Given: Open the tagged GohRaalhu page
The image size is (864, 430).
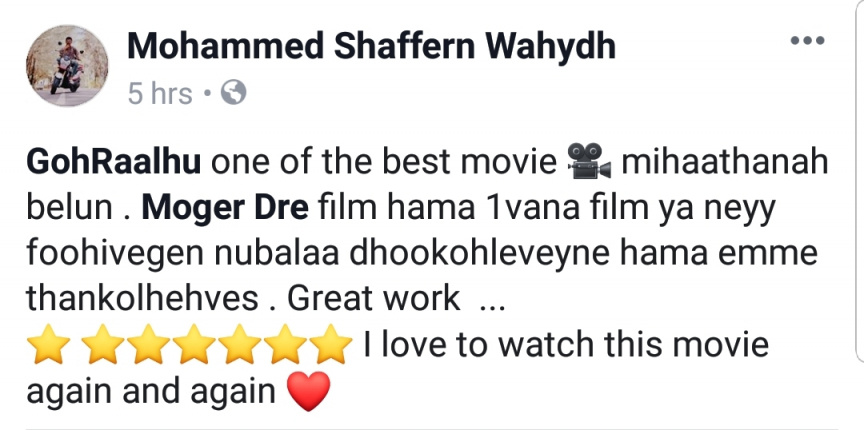Looking at the screenshot, I should 114,162.
